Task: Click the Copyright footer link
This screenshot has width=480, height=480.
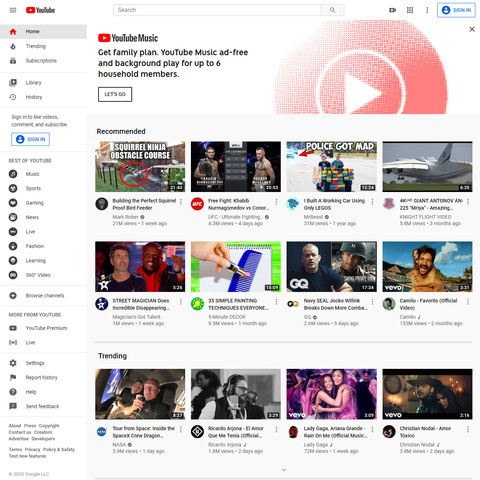Action: [x=49, y=426]
